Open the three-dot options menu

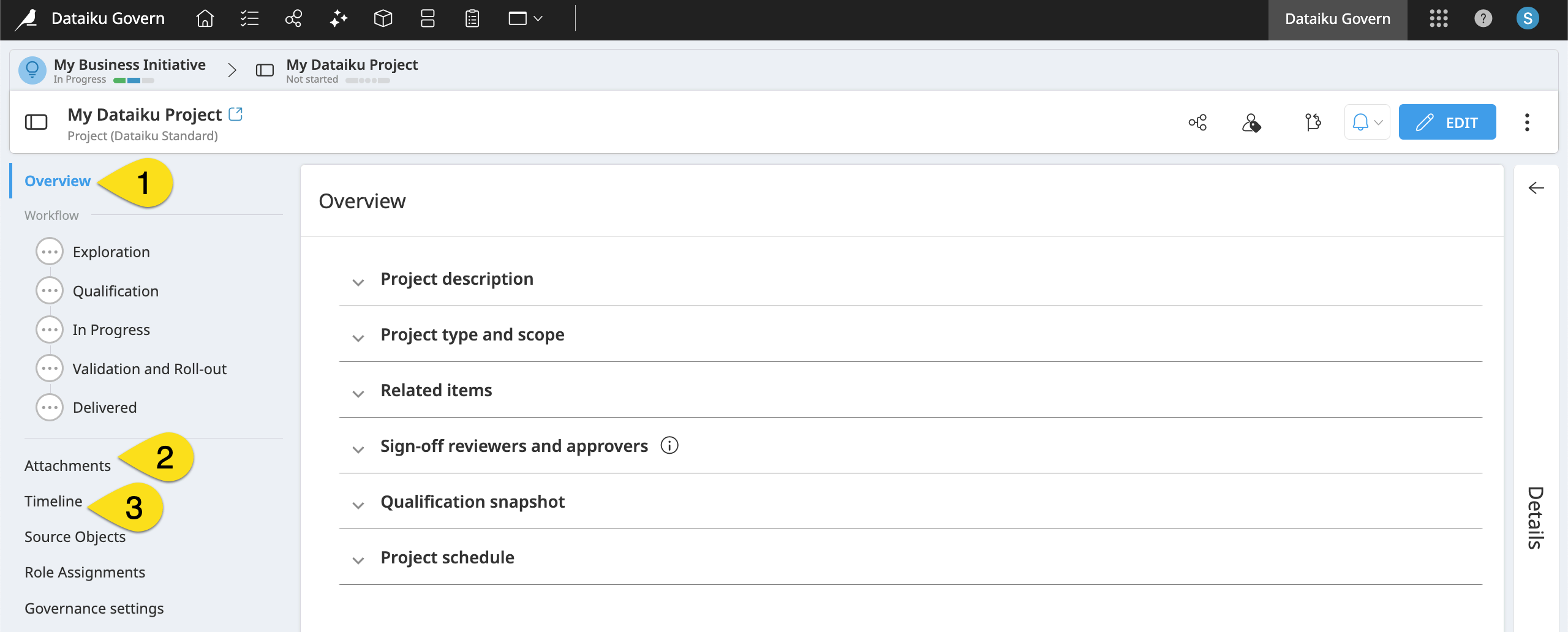(x=1527, y=122)
